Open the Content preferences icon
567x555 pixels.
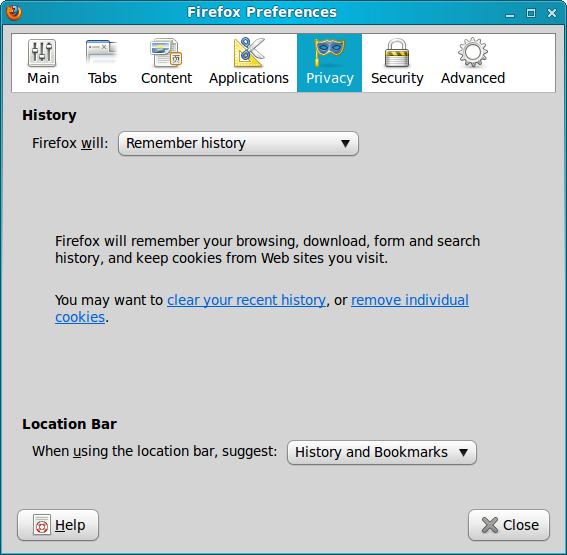pyautogui.click(x=166, y=53)
